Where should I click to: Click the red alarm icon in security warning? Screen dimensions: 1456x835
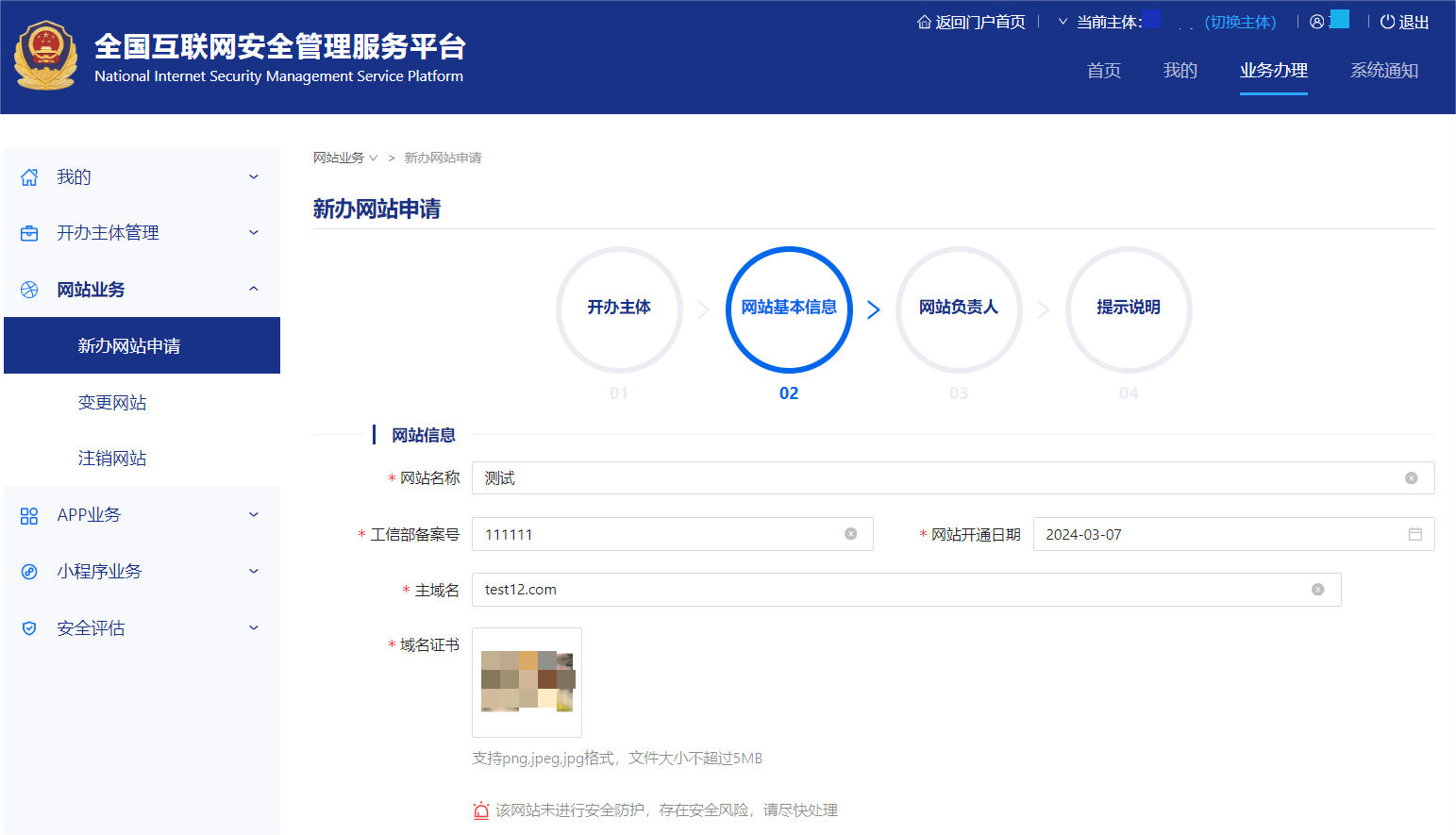pos(481,810)
